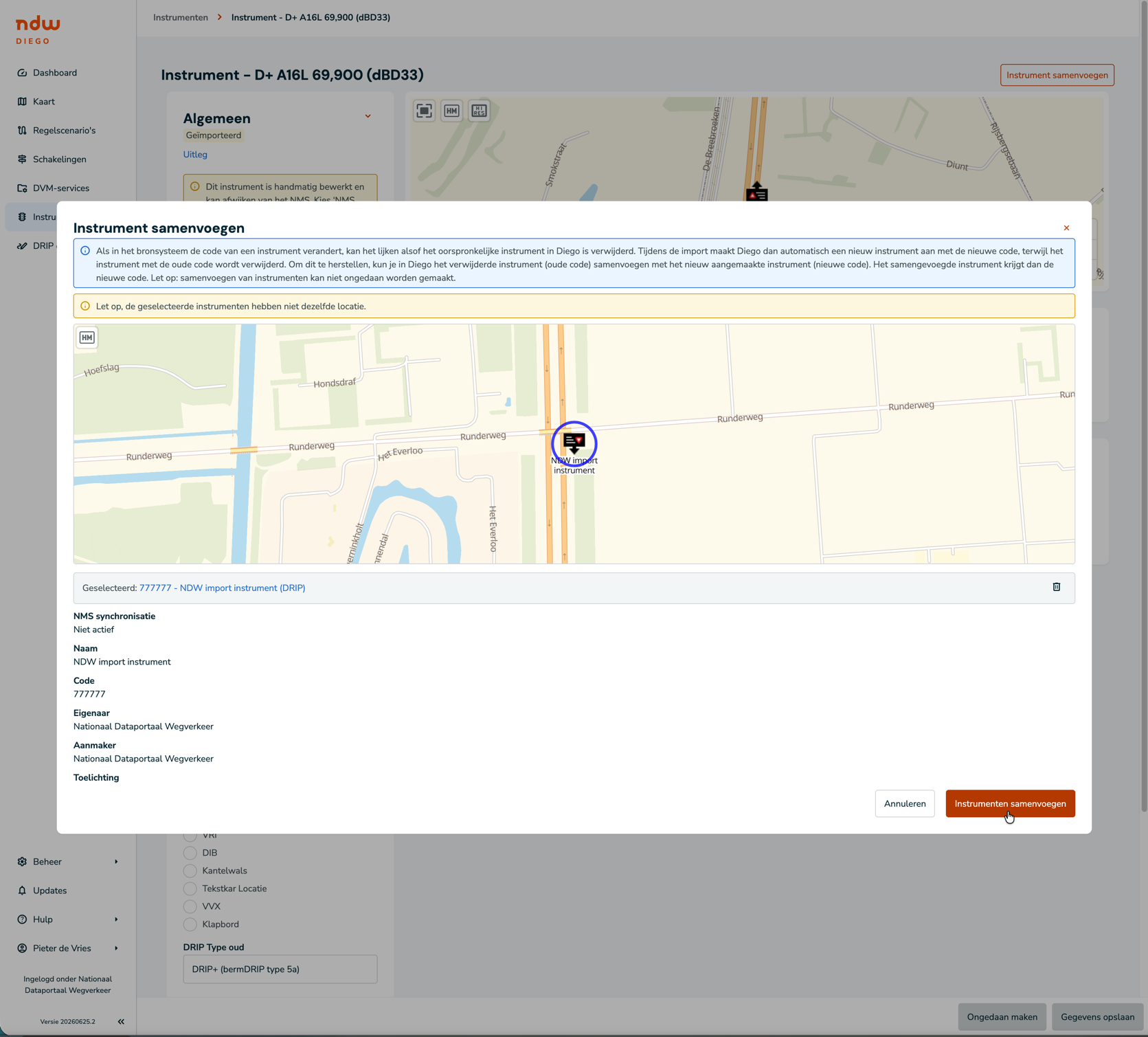The height and width of the screenshot is (1037, 1148).
Task: Open the 777777 - NDW import instrument link
Action: 222,588
